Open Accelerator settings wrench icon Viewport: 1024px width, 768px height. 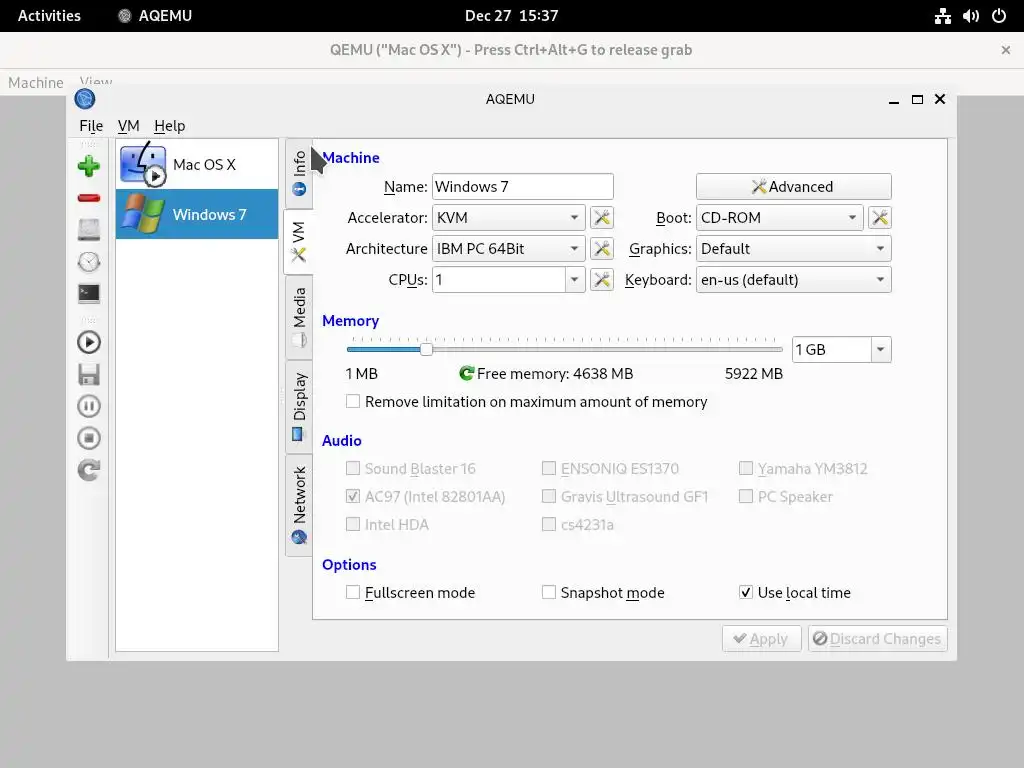coord(601,217)
